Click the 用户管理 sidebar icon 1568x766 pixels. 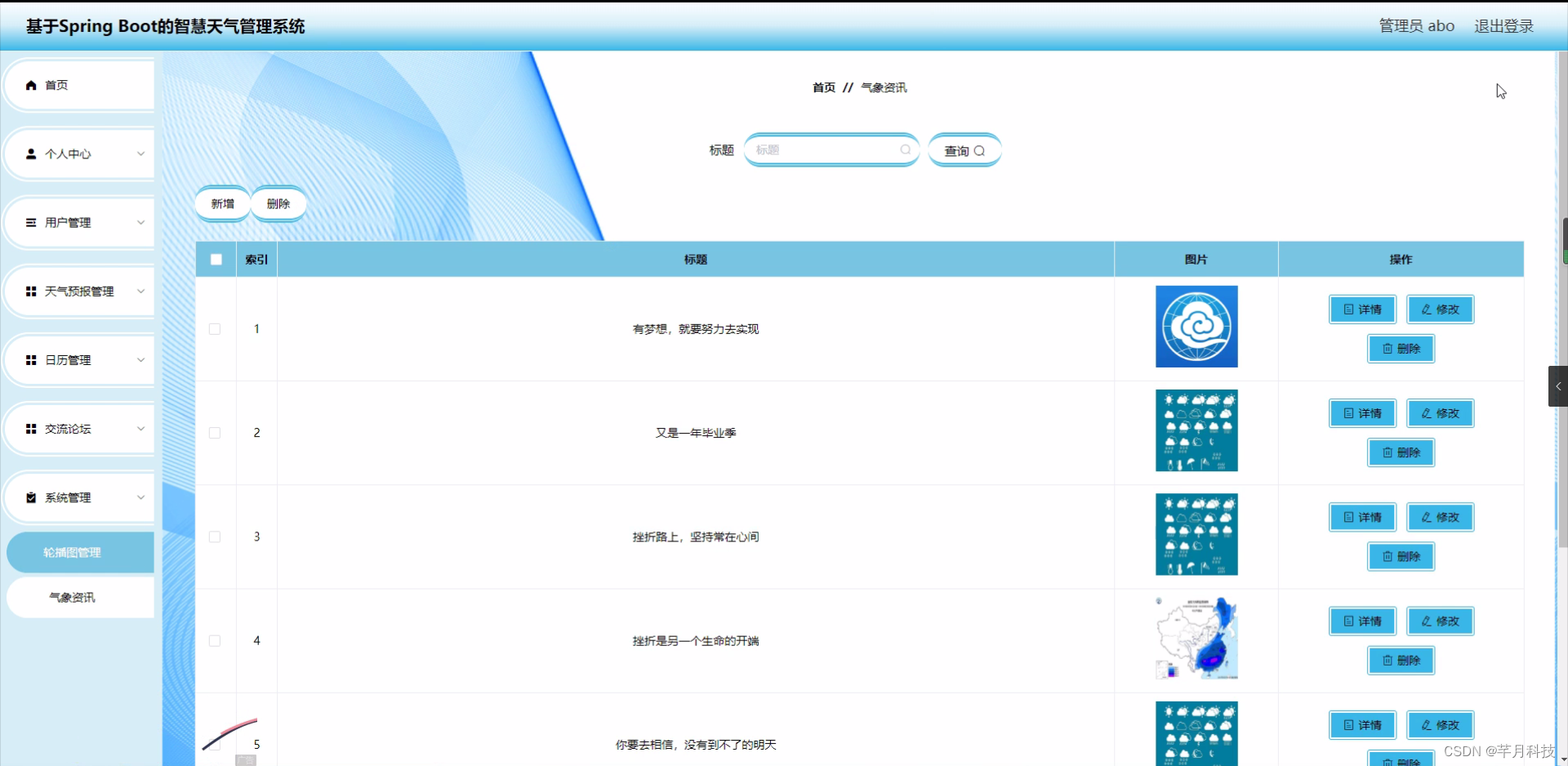point(31,222)
